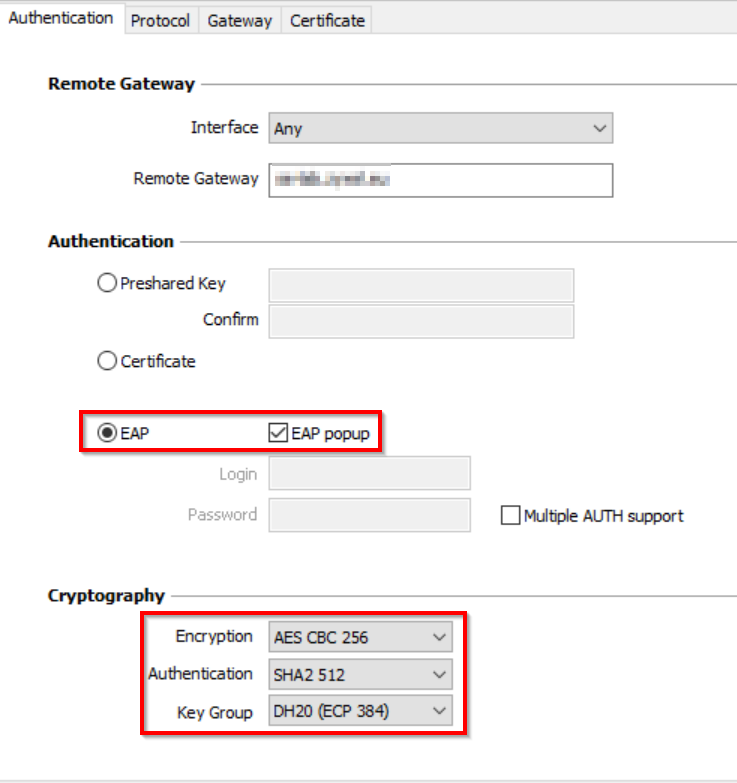This screenshot has height=783, width=737.
Task: Uncheck the EAP popup checkbox
Action: (278, 435)
